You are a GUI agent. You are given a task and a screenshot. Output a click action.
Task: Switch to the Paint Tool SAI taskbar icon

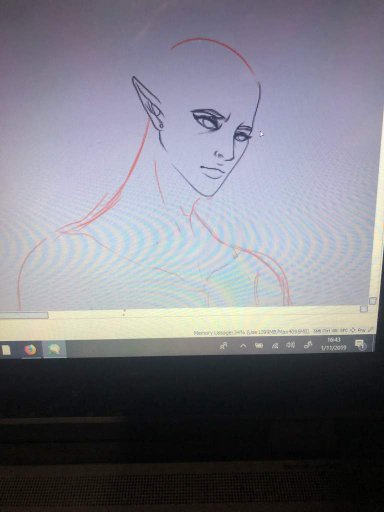[x=54, y=349]
